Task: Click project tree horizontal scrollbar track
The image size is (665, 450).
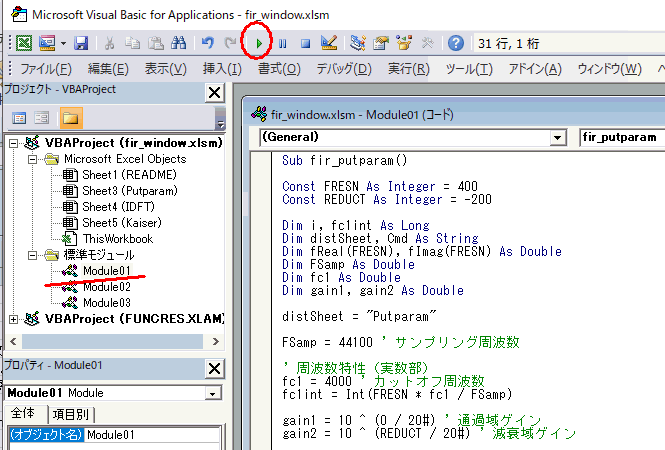Action: [112, 341]
